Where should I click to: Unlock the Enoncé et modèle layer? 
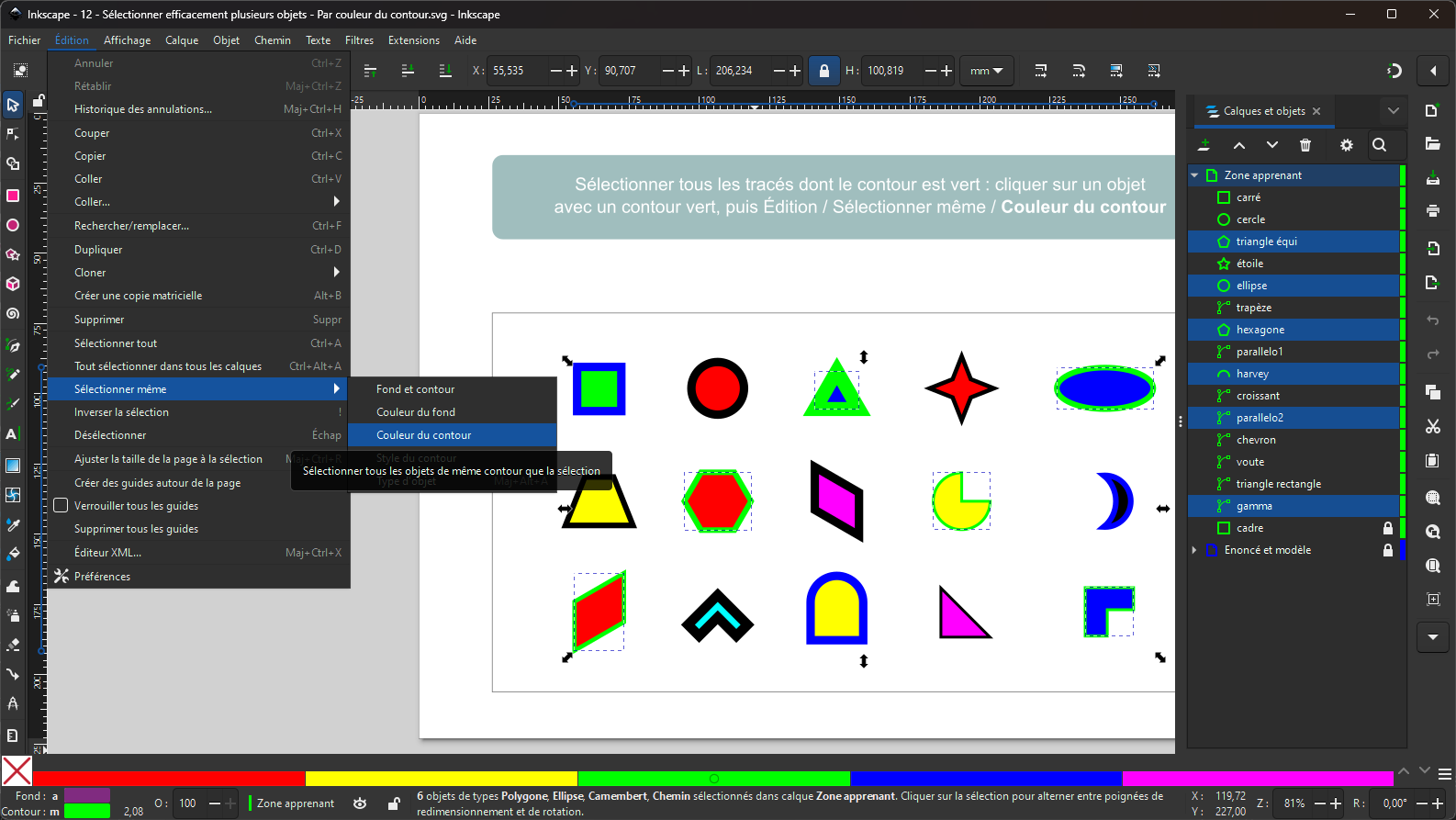(1388, 550)
